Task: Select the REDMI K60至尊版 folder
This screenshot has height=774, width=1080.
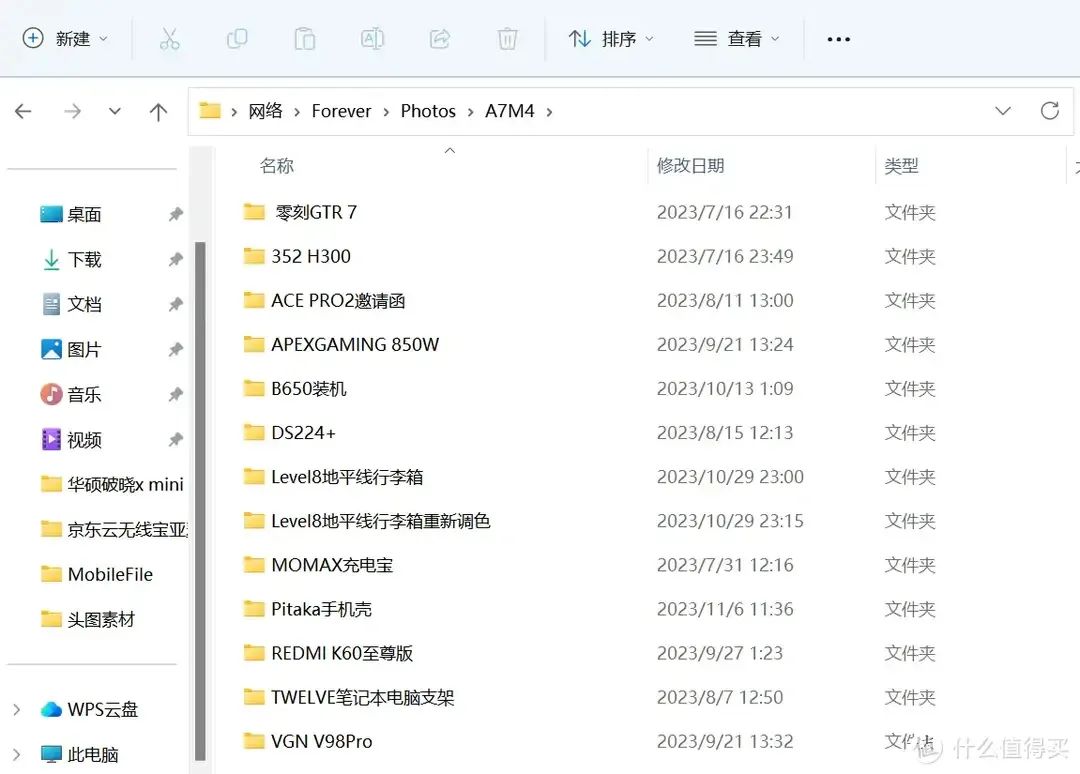Action: pos(328,653)
